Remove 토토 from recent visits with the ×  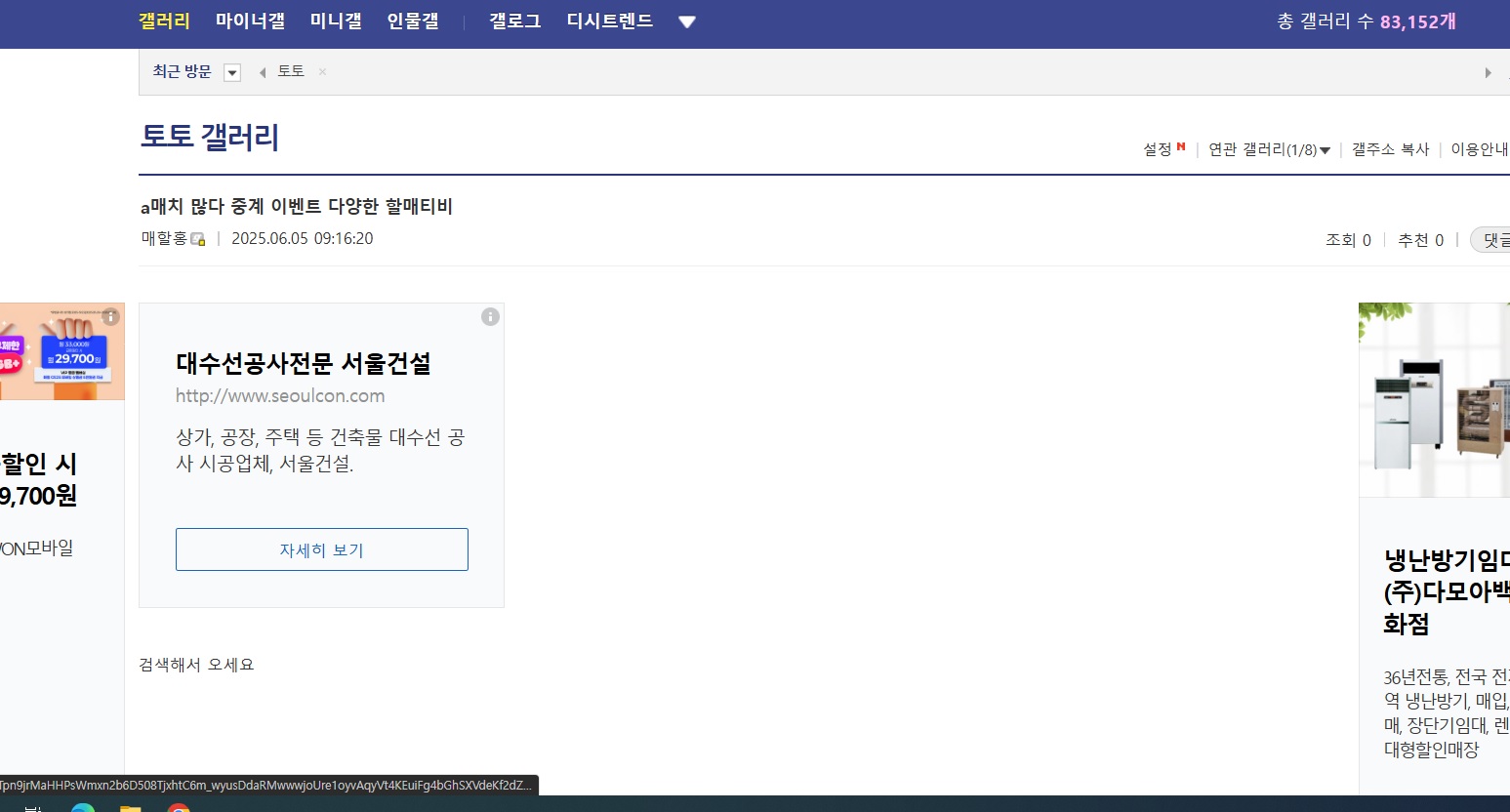click(x=322, y=71)
